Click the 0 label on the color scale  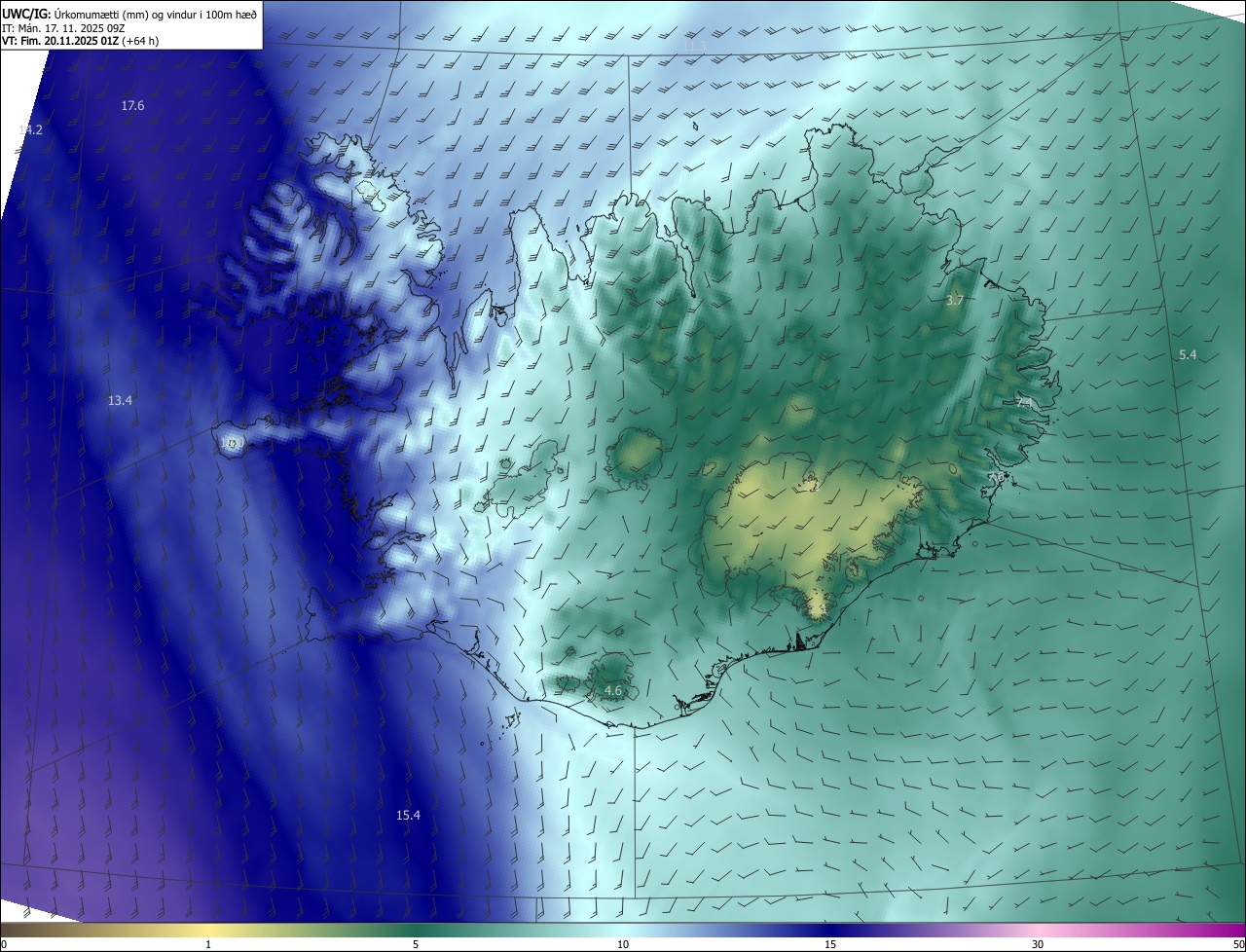[4, 944]
